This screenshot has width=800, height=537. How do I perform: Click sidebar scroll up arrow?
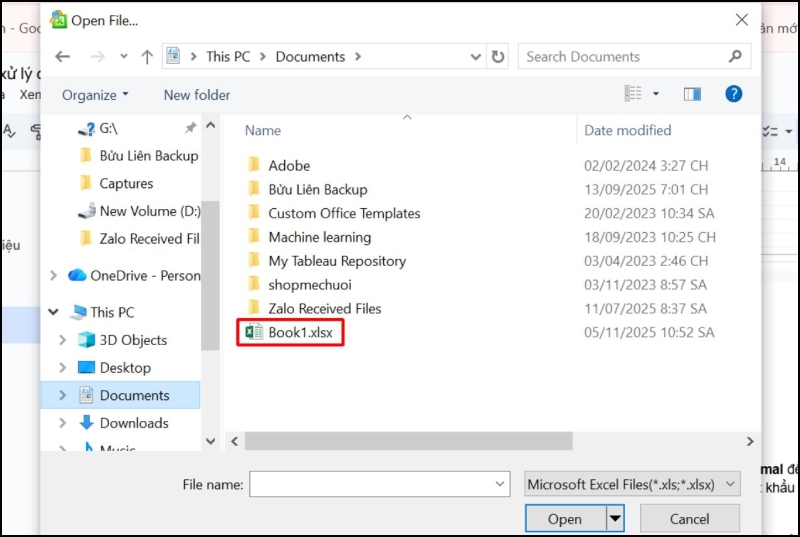[210, 125]
